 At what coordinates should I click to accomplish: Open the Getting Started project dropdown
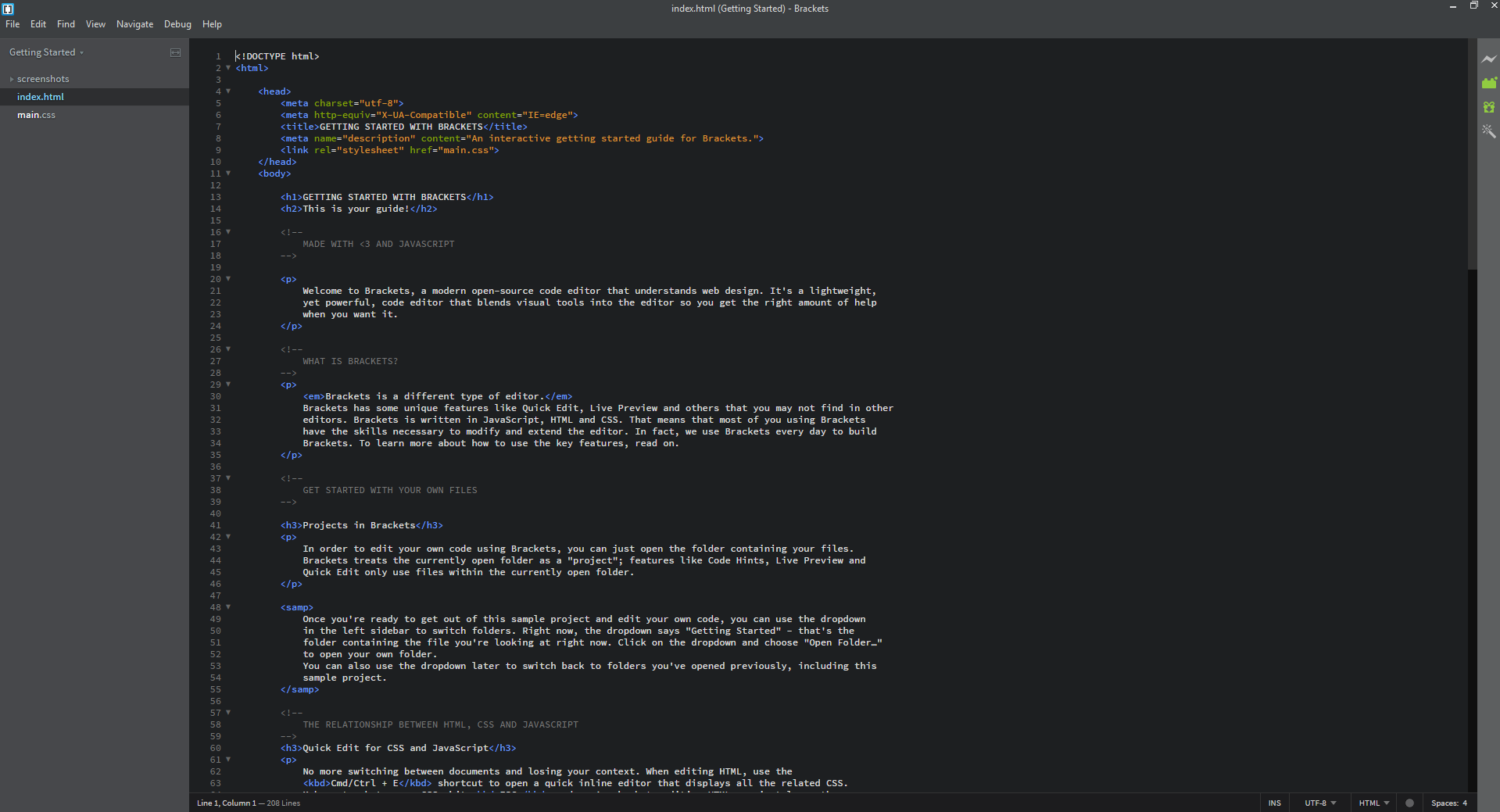coord(46,52)
